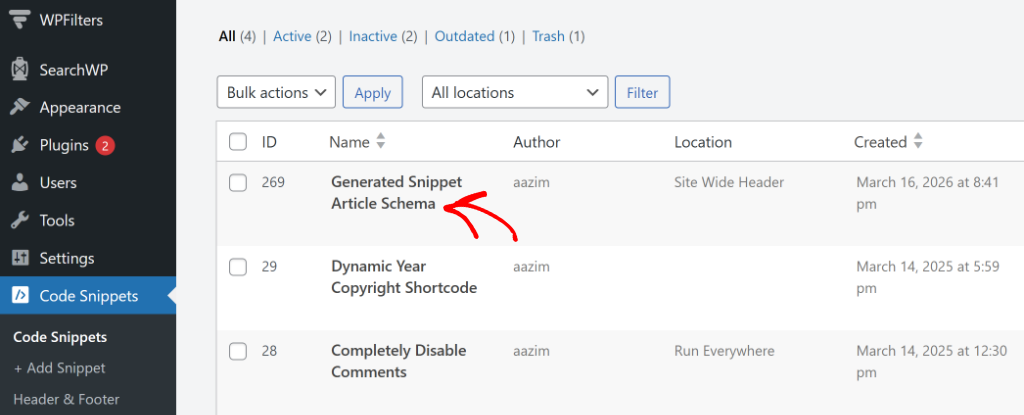Select Code Snippets submenu entry
The width and height of the screenshot is (1024, 415).
click(x=60, y=337)
